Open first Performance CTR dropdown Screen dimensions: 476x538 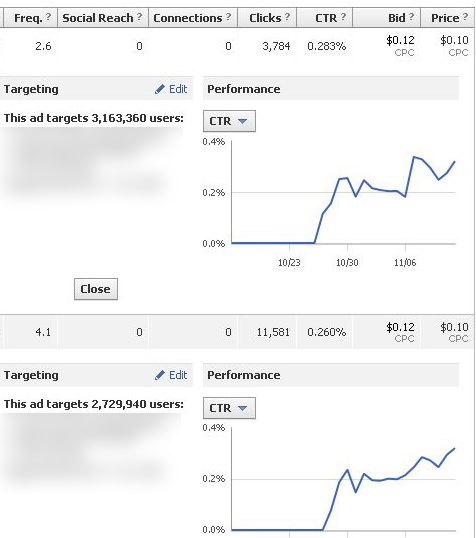[229, 121]
